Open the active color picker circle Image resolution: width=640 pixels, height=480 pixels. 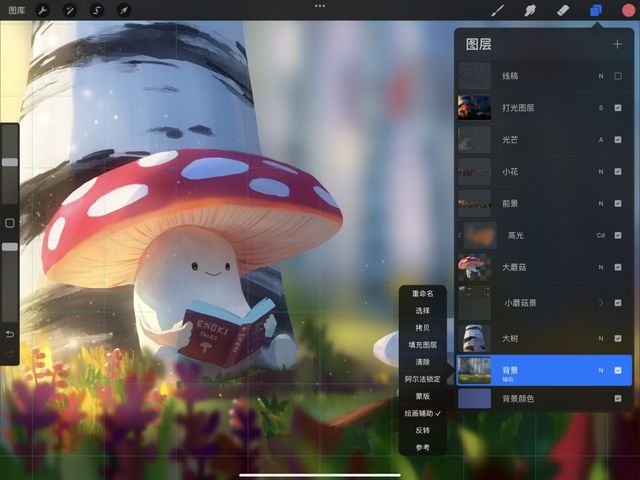coord(629,10)
